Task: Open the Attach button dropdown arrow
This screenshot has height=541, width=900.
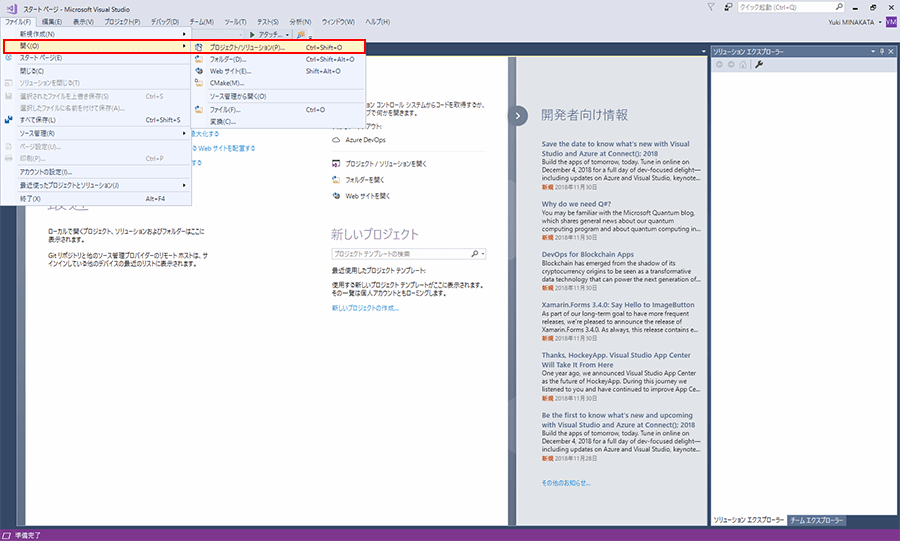Action: (288, 35)
